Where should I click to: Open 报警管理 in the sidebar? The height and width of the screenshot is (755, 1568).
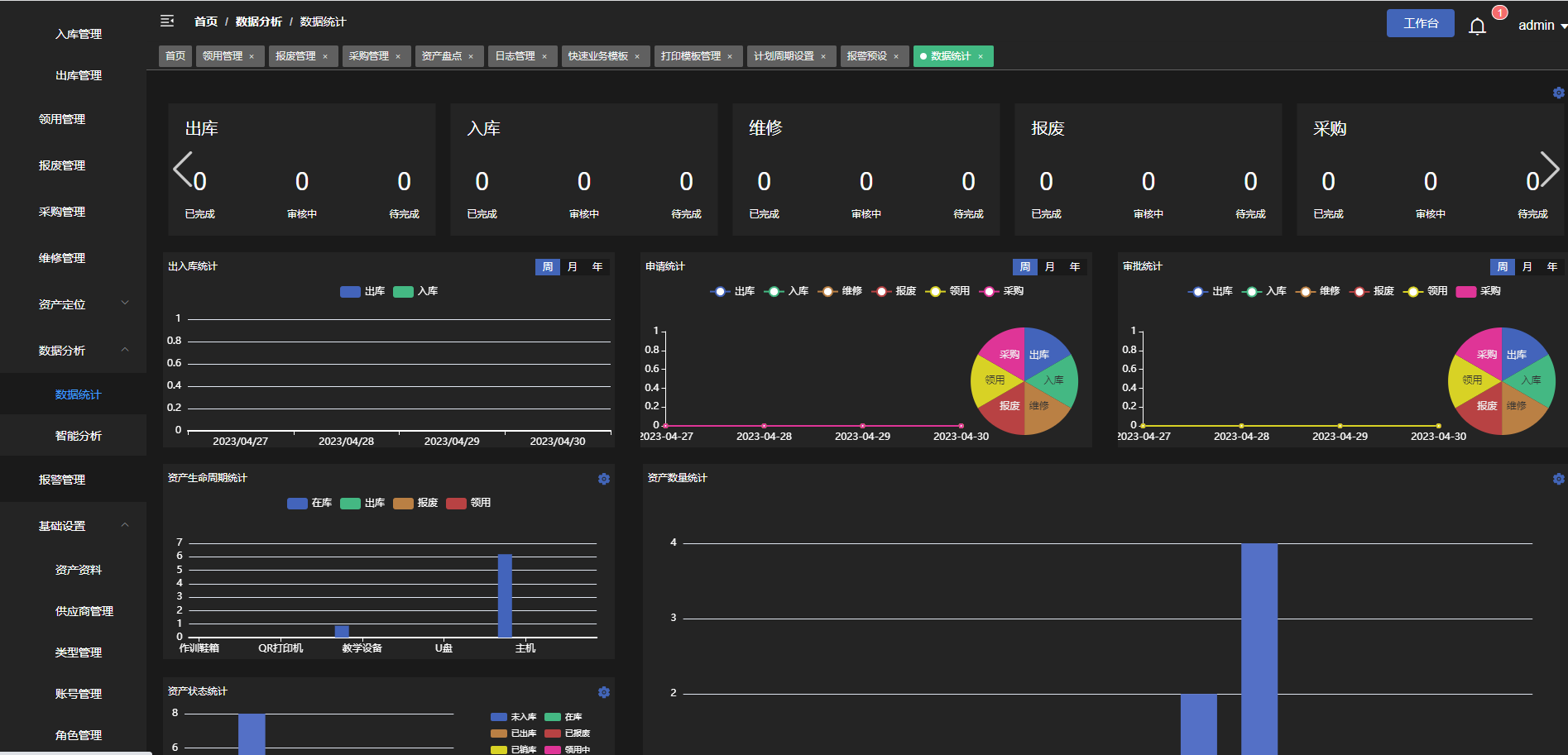62,480
